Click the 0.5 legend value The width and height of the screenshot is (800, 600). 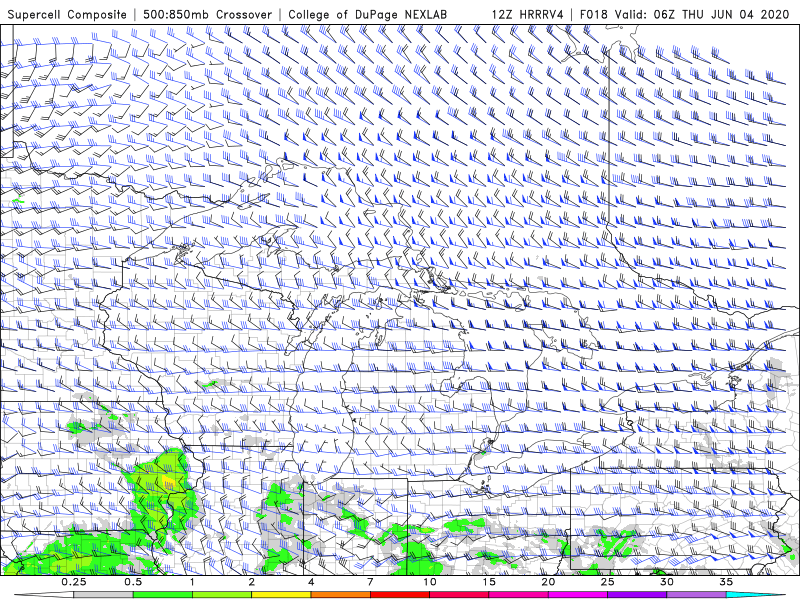tap(133, 582)
